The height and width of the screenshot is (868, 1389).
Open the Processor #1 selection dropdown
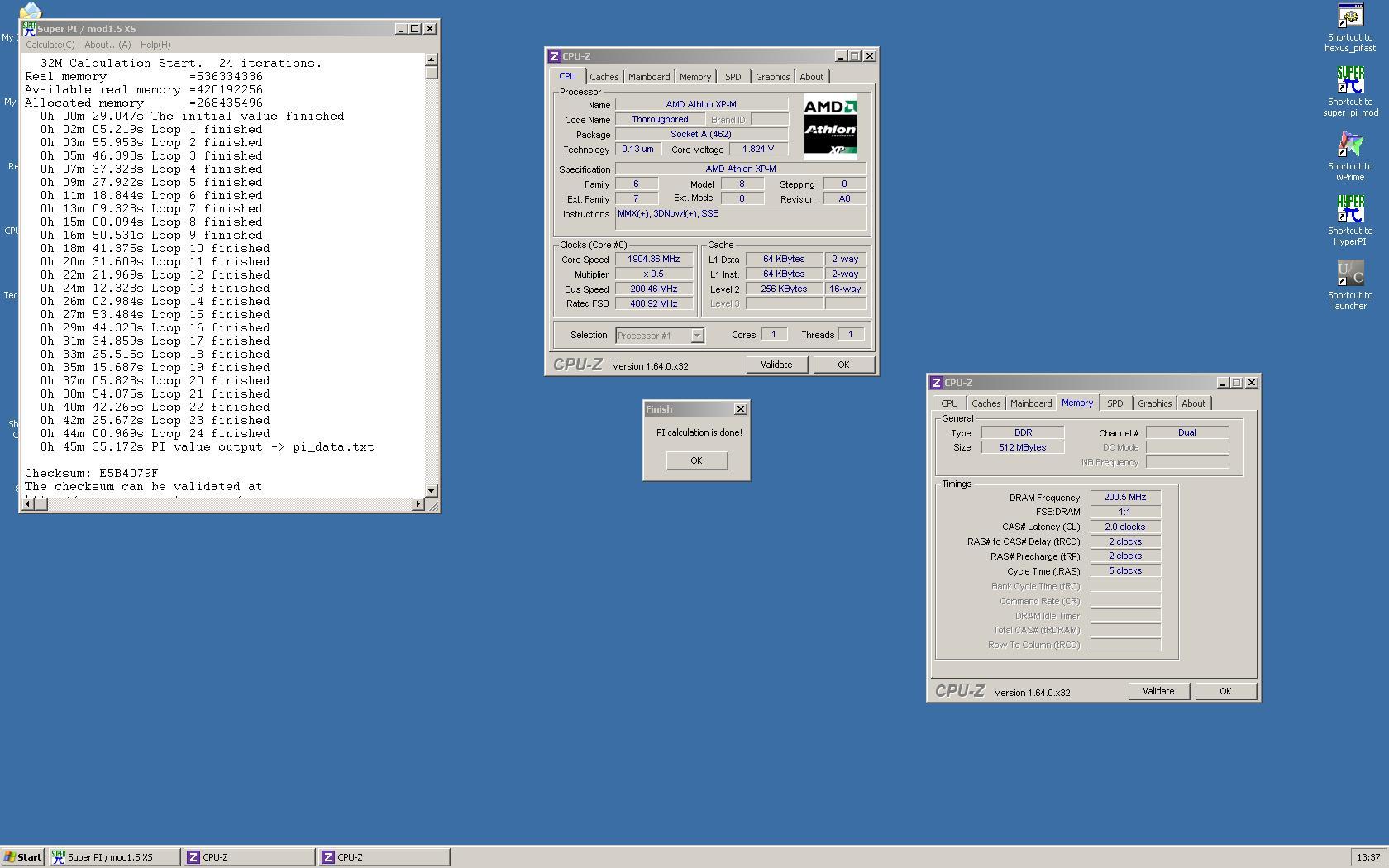coord(697,336)
